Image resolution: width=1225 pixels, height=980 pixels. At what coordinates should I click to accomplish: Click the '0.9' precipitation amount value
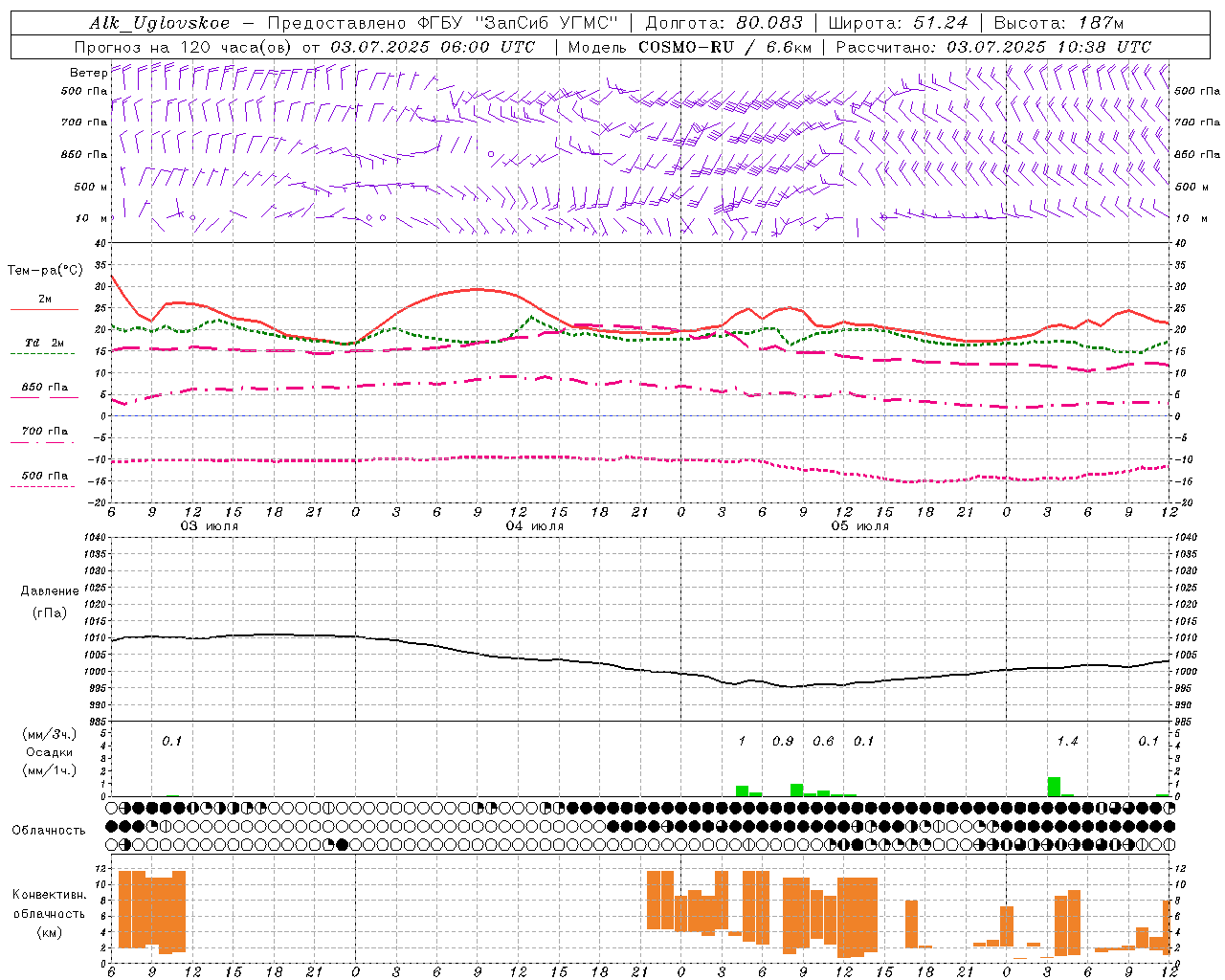click(x=783, y=741)
